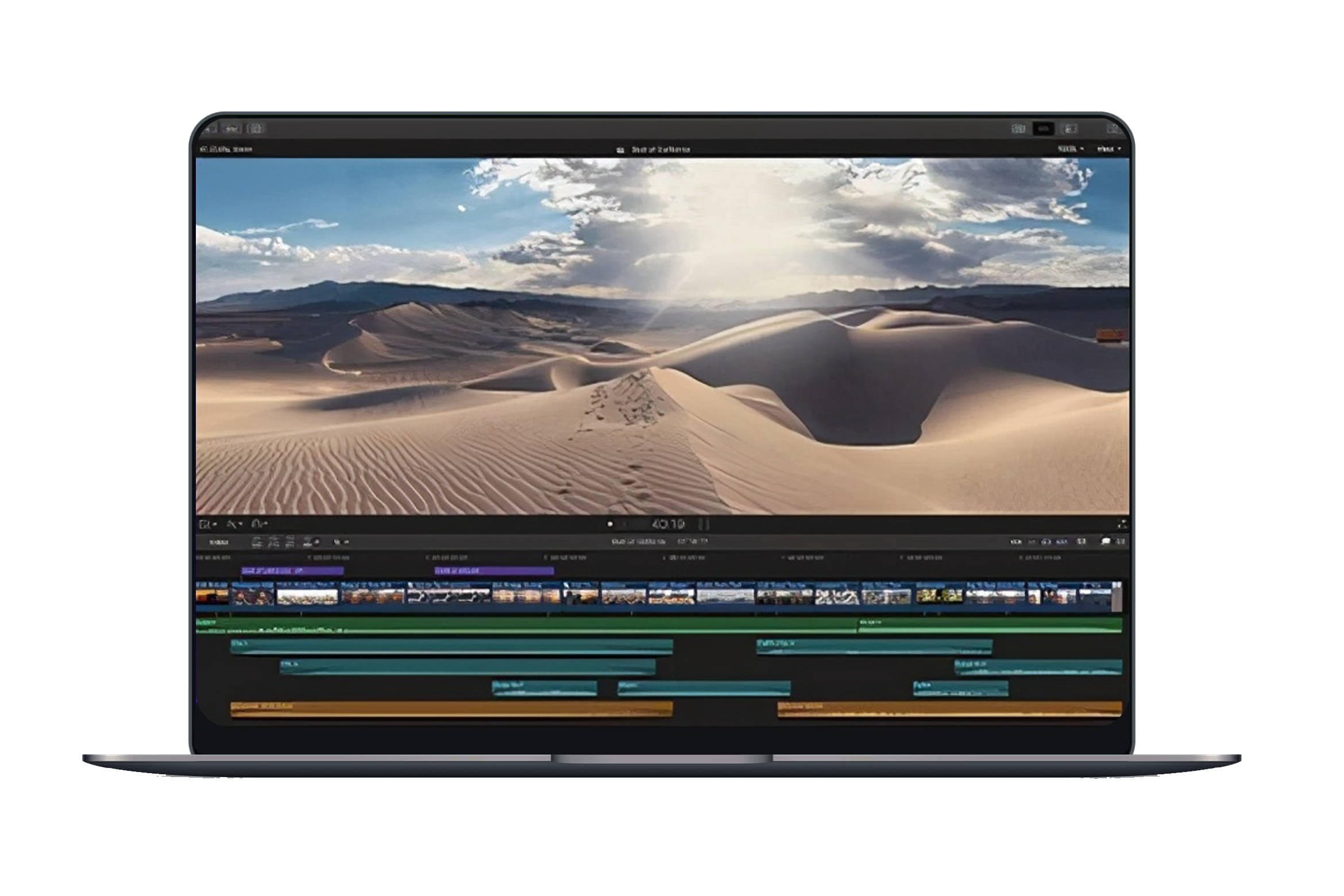
Task: Click the Share icon in top-right corner
Action: [x=1114, y=129]
